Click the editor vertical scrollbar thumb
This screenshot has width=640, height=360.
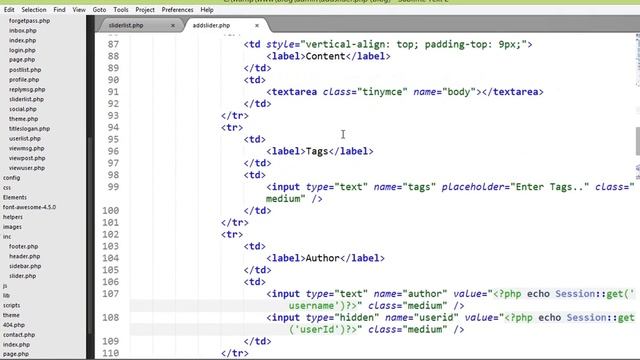[x=638, y=141]
